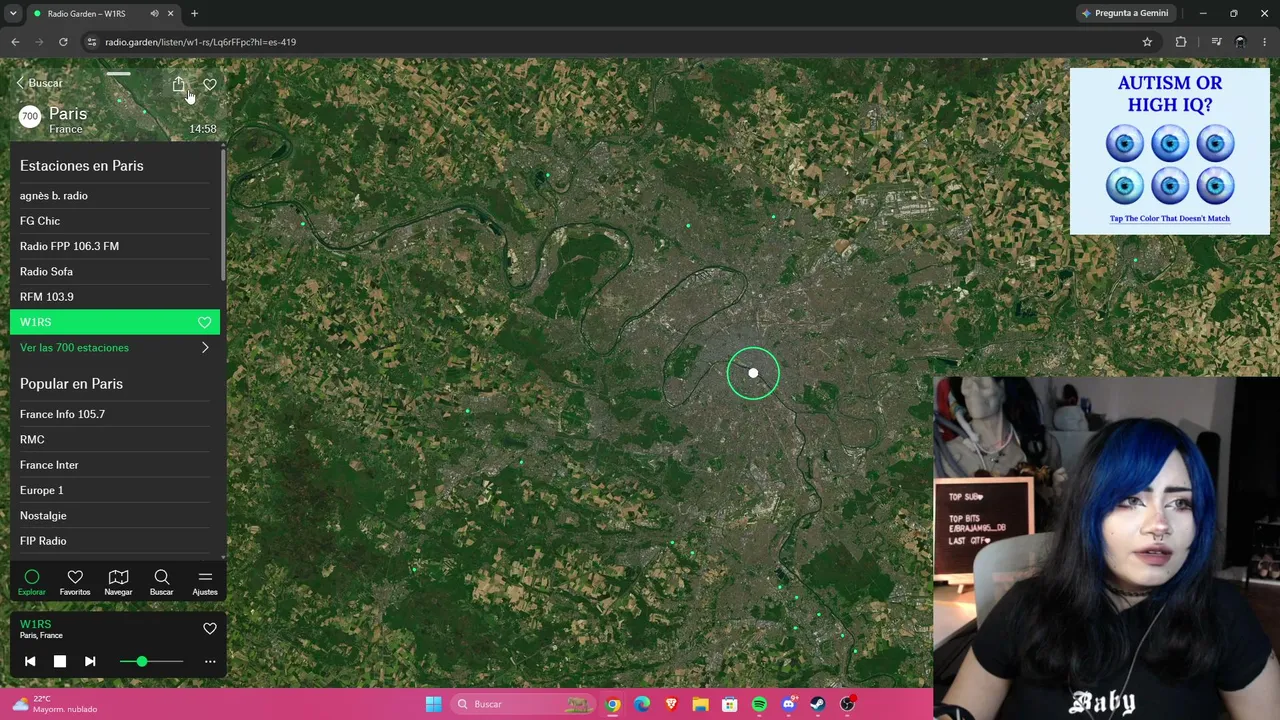Open the Navegar tab
The image size is (1280, 720).
pos(118,582)
